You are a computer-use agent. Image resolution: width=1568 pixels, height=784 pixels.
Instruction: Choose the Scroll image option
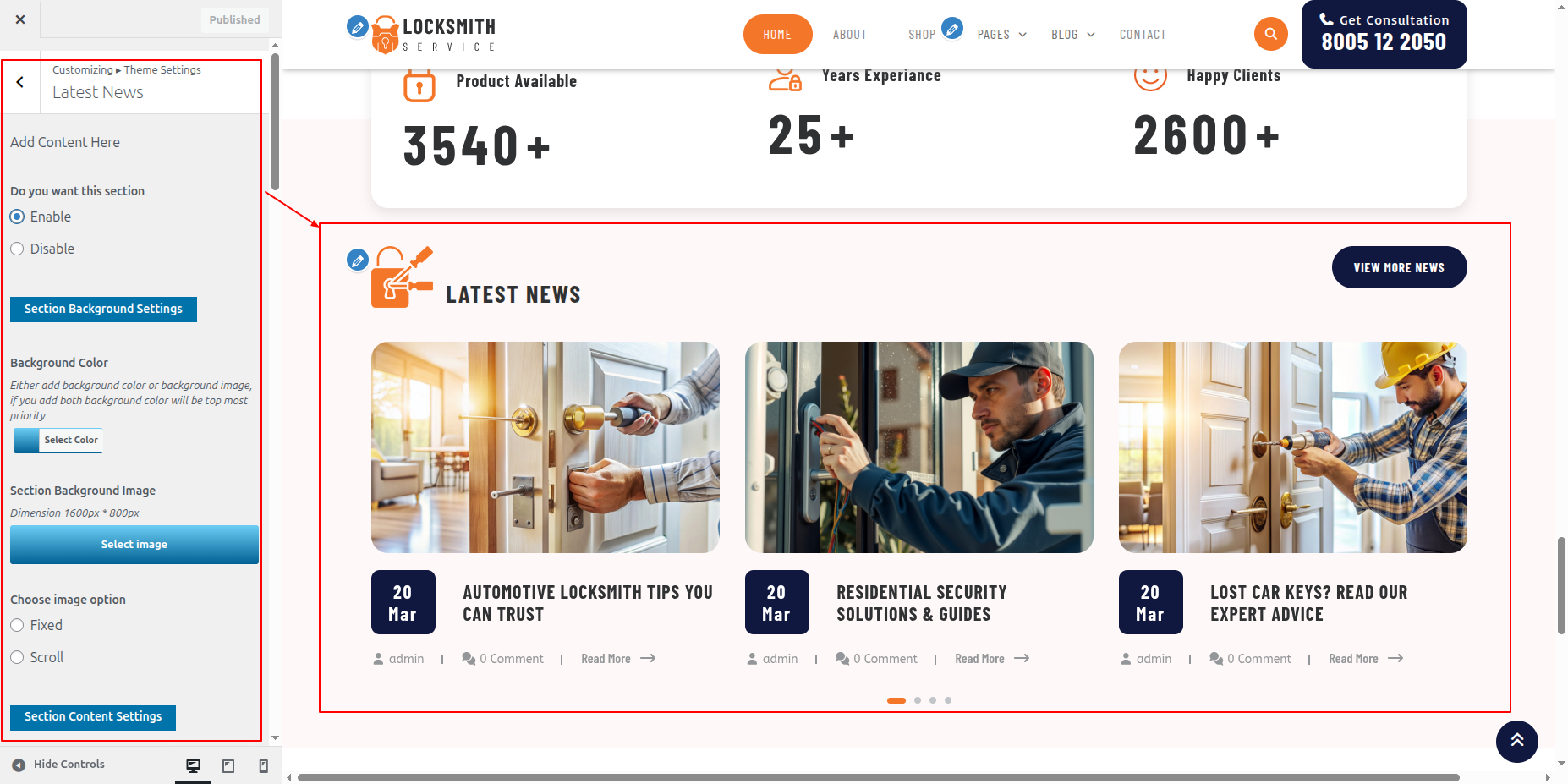pyautogui.click(x=17, y=657)
